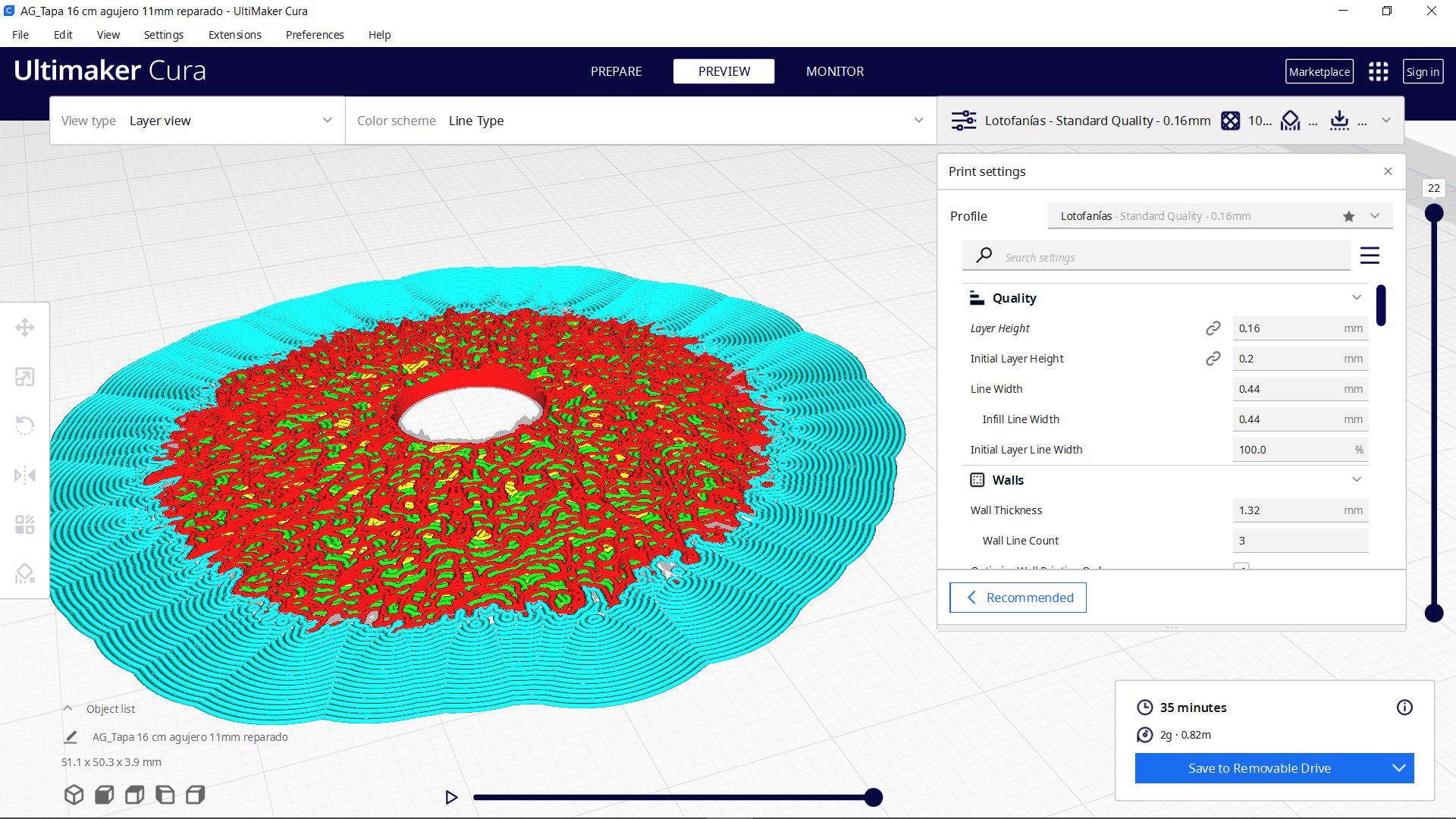The height and width of the screenshot is (819, 1456).
Task: Select the Move tool
Action: (x=25, y=327)
